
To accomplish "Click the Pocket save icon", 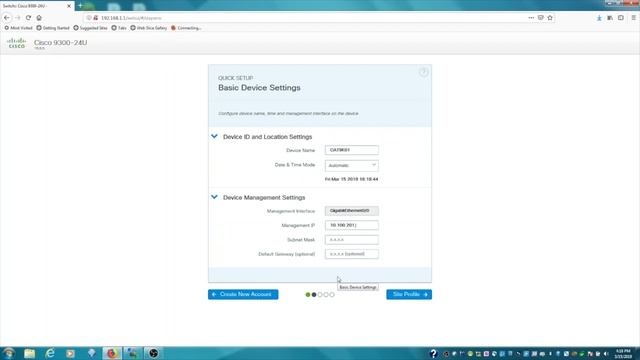I will (540, 18).
